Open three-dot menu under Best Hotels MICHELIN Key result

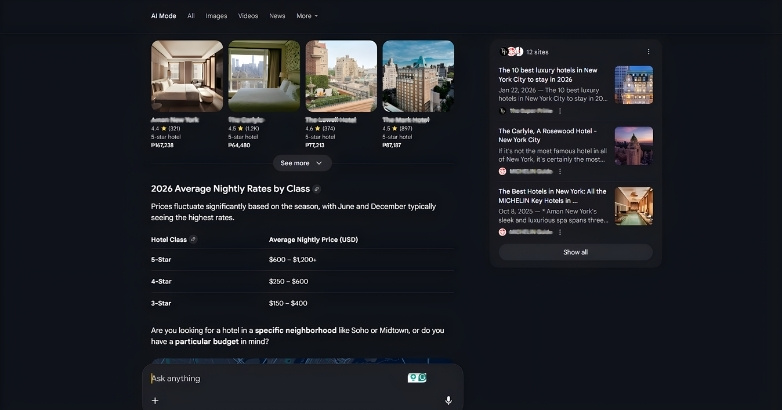pyautogui.click(x=560, y=232)
